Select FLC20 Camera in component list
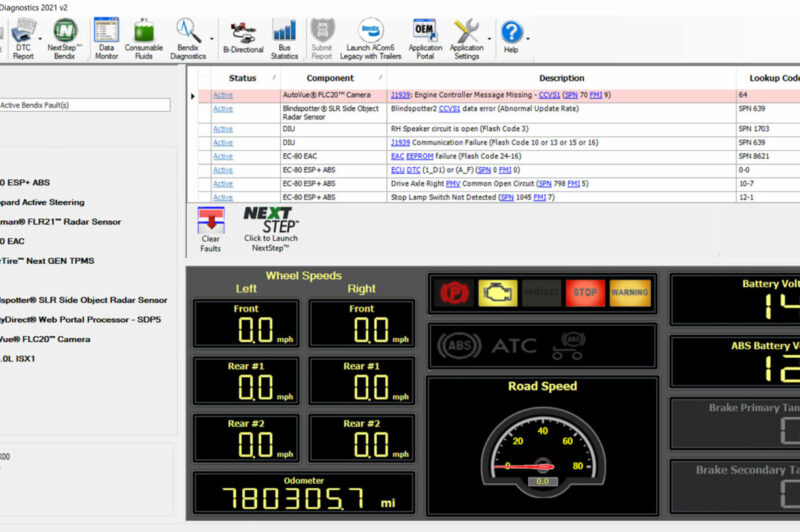Image resolution: width=800 pixels, height=532 pixels. point(45,339)
